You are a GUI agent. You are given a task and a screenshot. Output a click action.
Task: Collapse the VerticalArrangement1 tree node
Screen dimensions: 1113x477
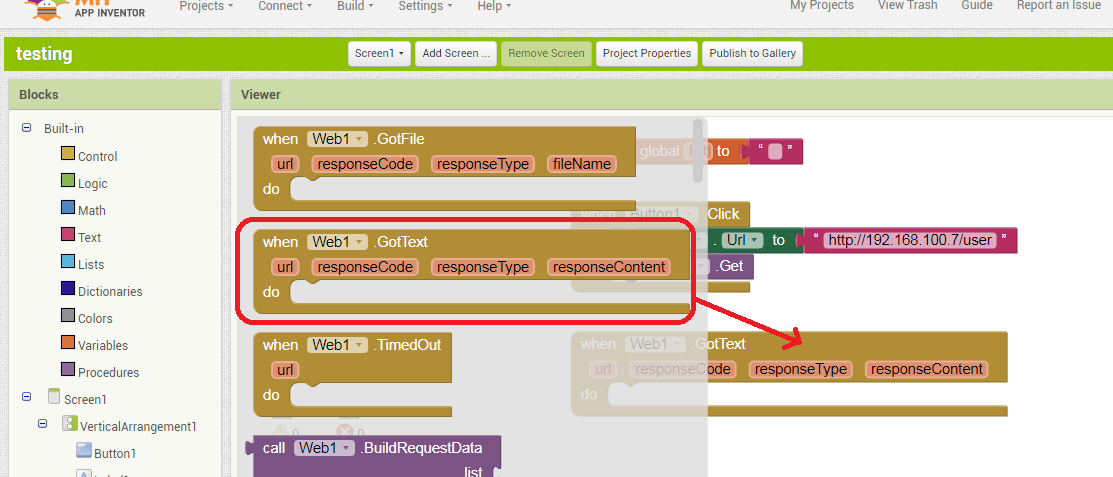[43, 425]
